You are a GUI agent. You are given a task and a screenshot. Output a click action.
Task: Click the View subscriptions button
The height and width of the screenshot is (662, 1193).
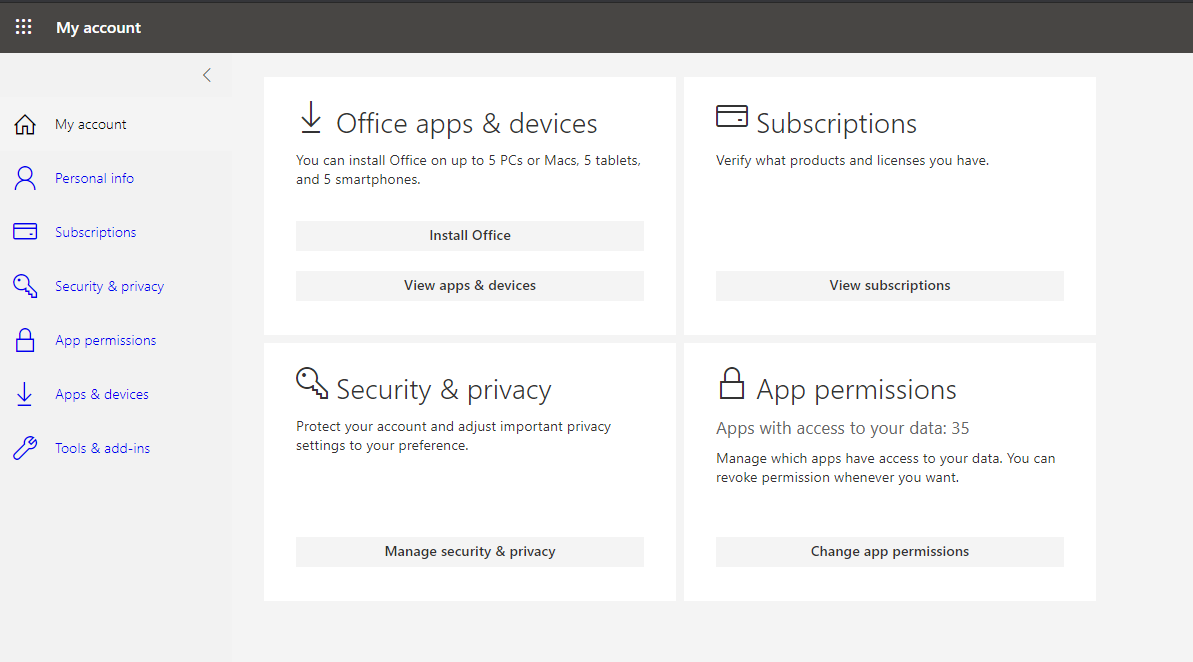(889, 286)
